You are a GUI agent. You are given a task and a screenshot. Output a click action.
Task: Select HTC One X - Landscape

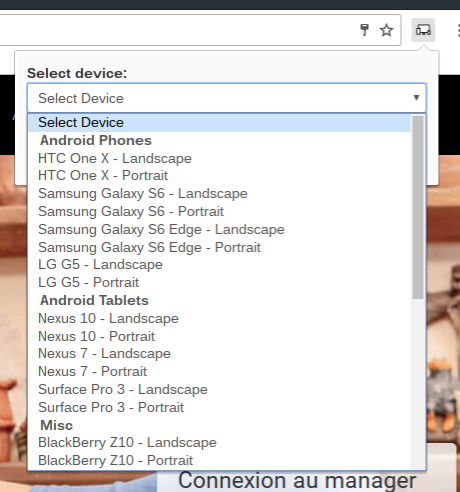click(x=219, y=158)
